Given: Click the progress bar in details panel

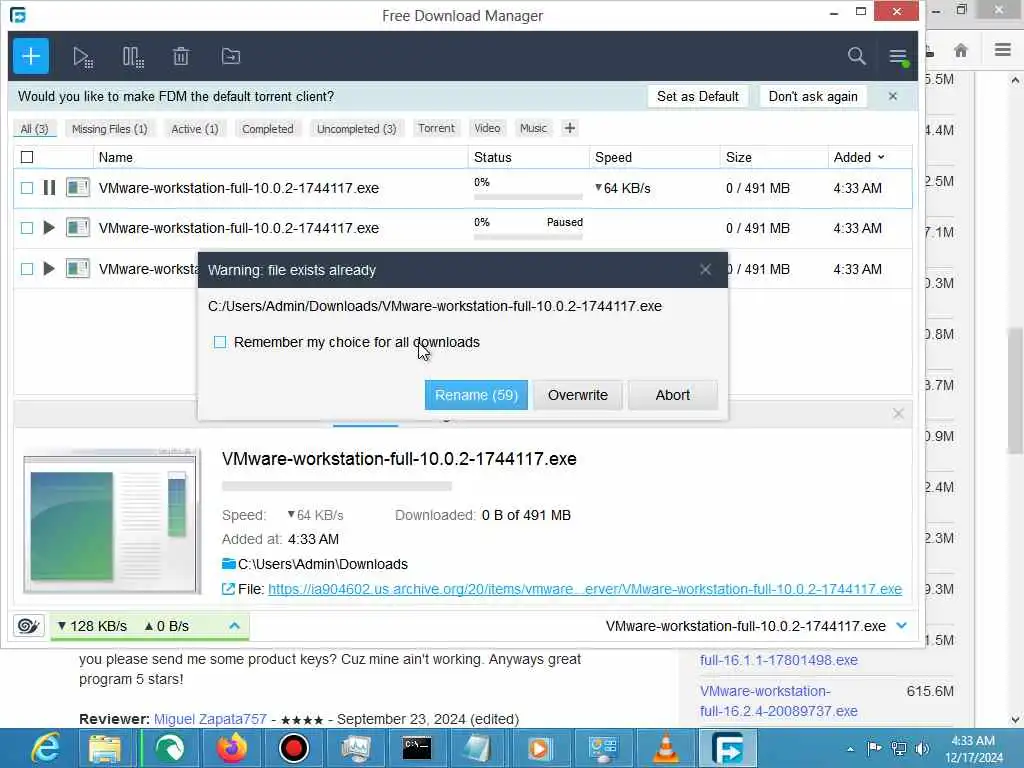Looking at the screenshot, I should pos(336,486).
